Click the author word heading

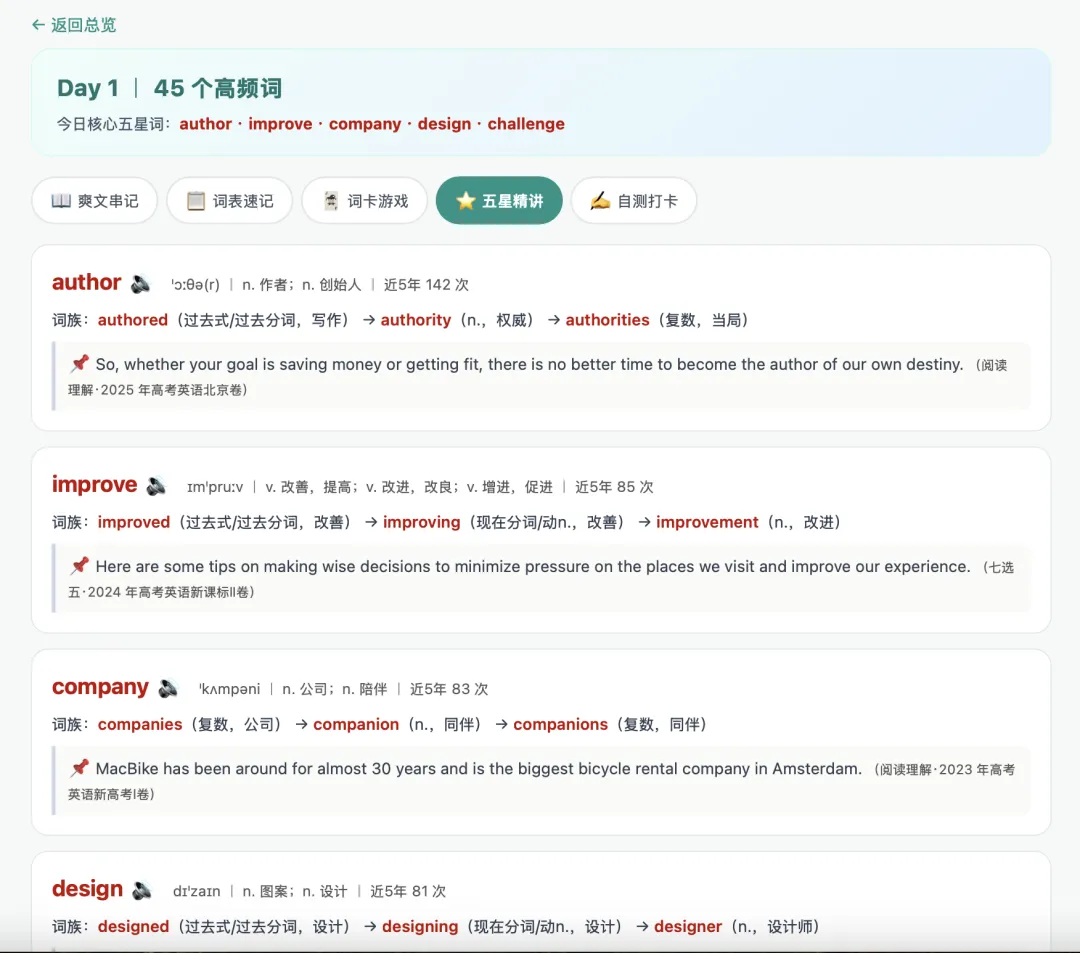pos(87,282)
